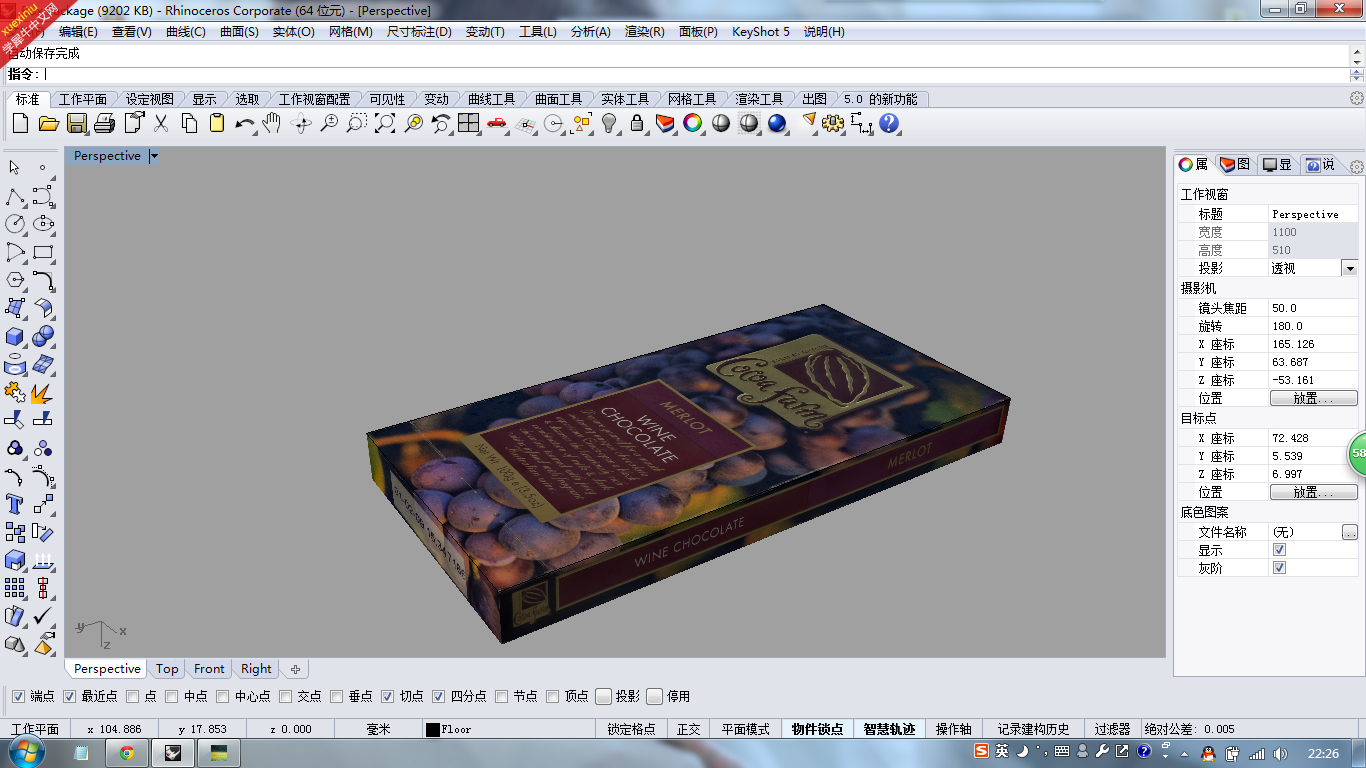Viewport: 1366px width, 768px height.
Task: Click the Zoom extents icon
Action: pos(384,123)
